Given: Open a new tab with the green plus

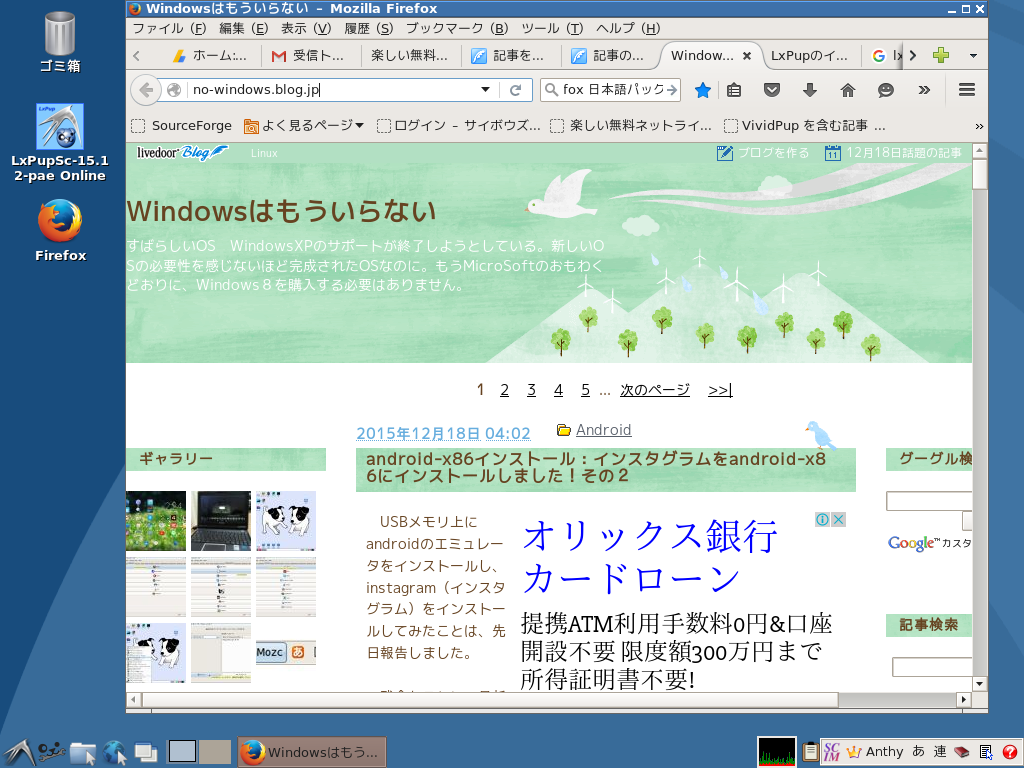Looking at the screenshot, I should 941,56.
